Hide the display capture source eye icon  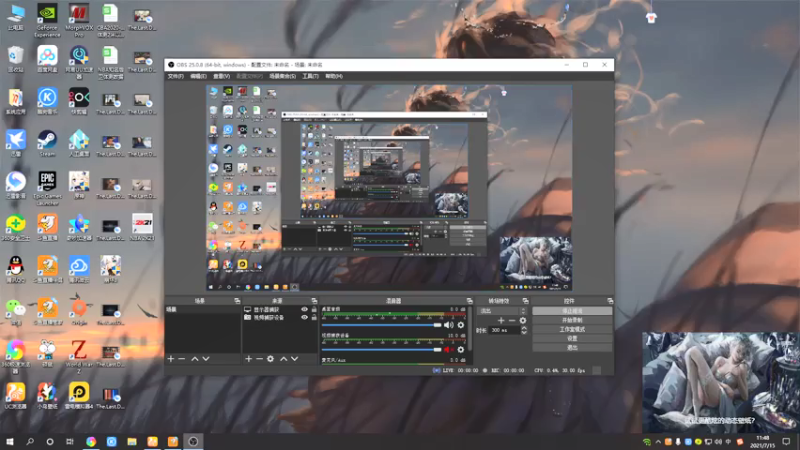pos(305,310)
